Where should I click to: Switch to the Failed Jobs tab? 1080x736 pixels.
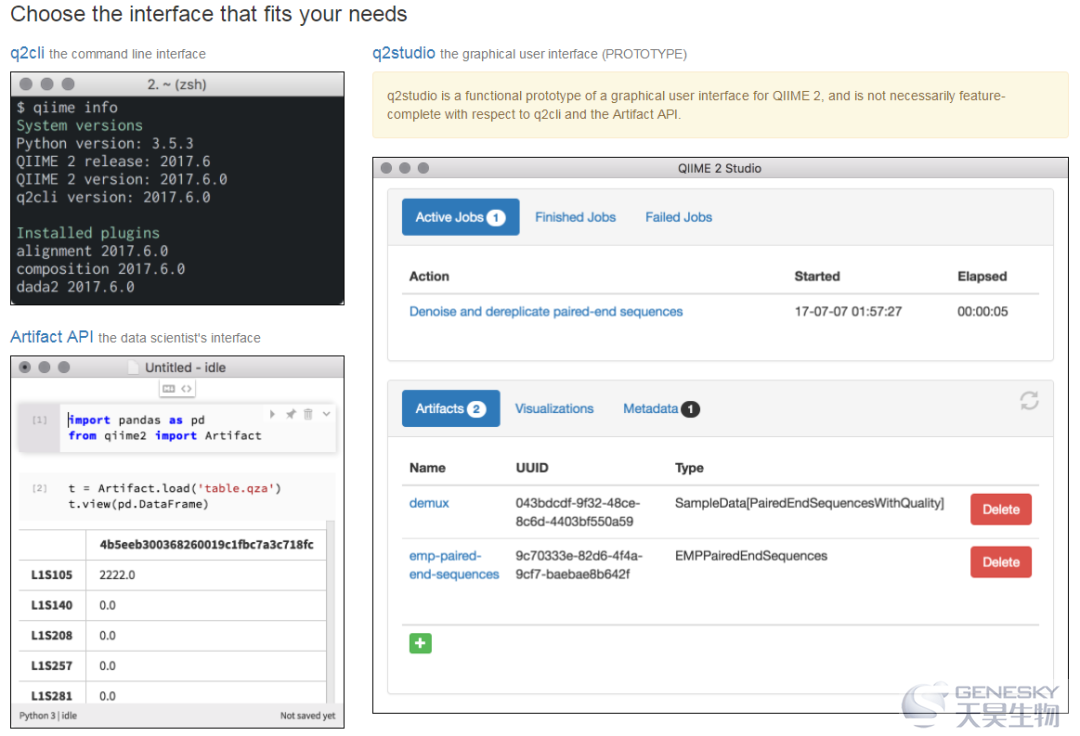point(678,217)
